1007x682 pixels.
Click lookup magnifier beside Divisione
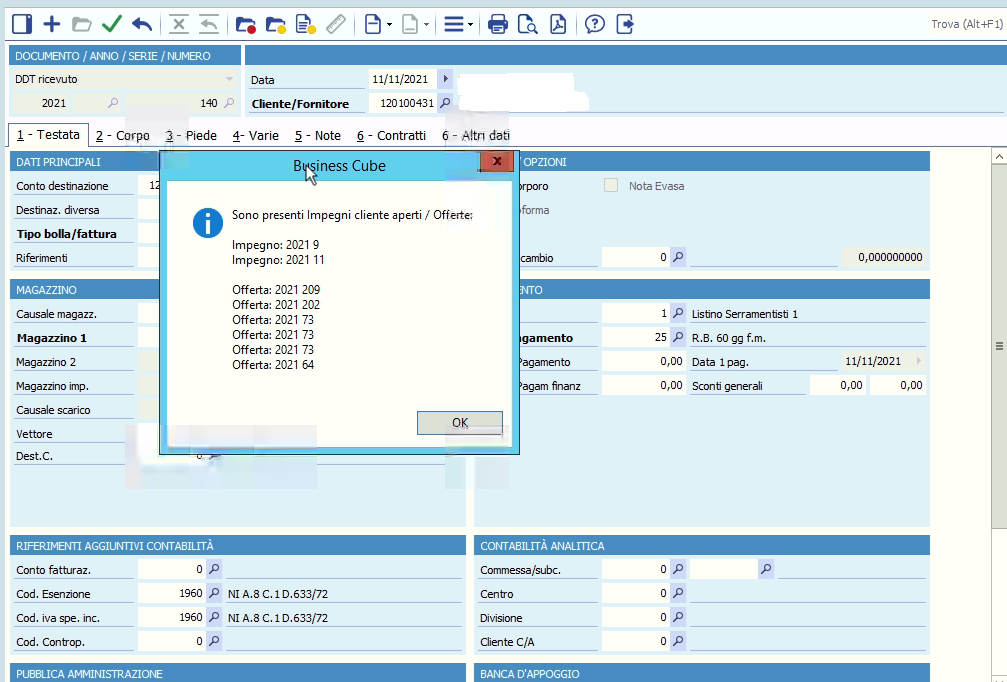[678, 617]
